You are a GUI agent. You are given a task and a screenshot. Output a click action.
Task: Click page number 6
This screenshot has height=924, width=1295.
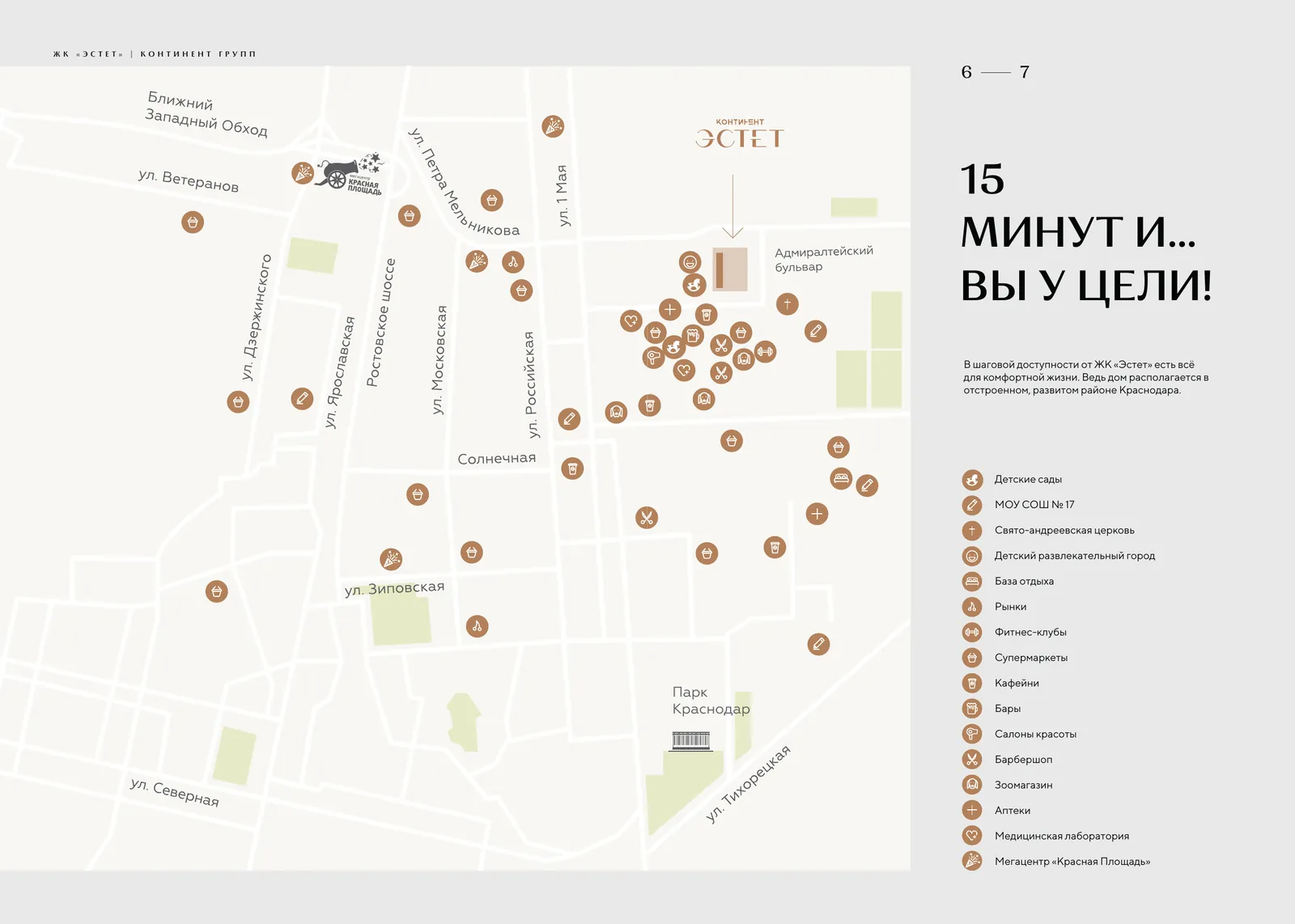(x=966, y=72)
